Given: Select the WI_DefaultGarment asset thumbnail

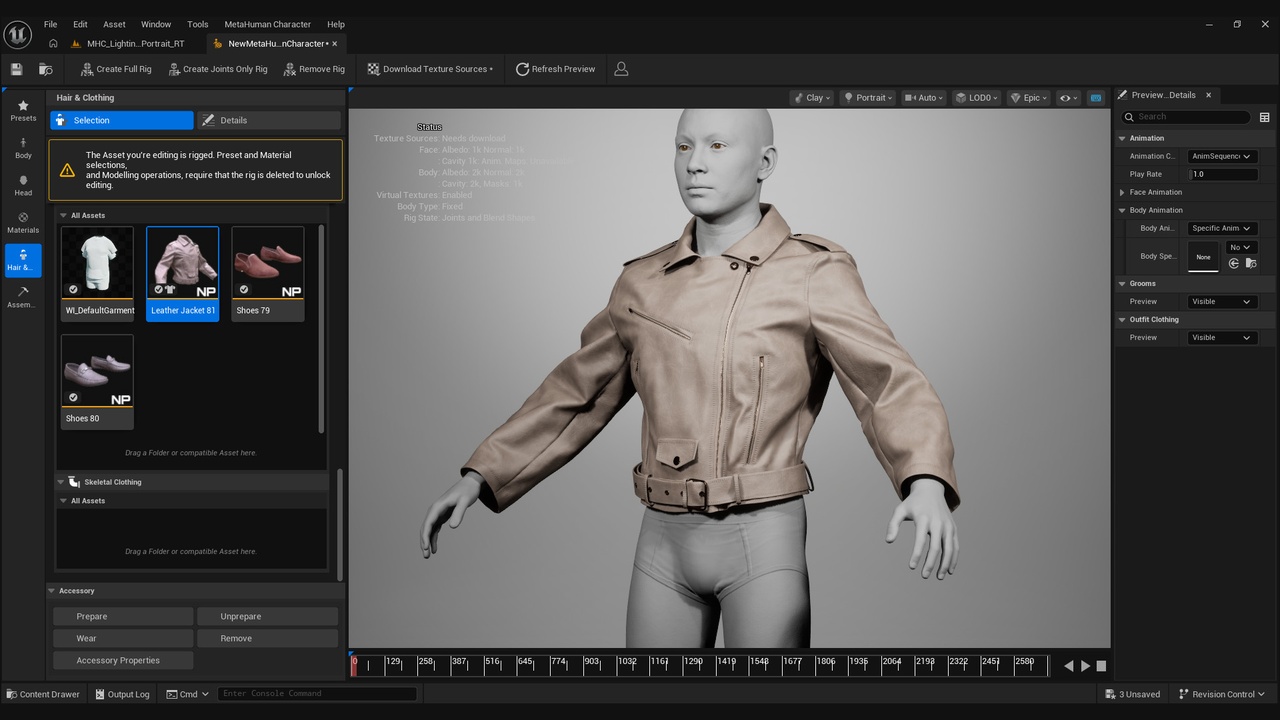Looking at the screenshot, I should [x=97, y=274].
